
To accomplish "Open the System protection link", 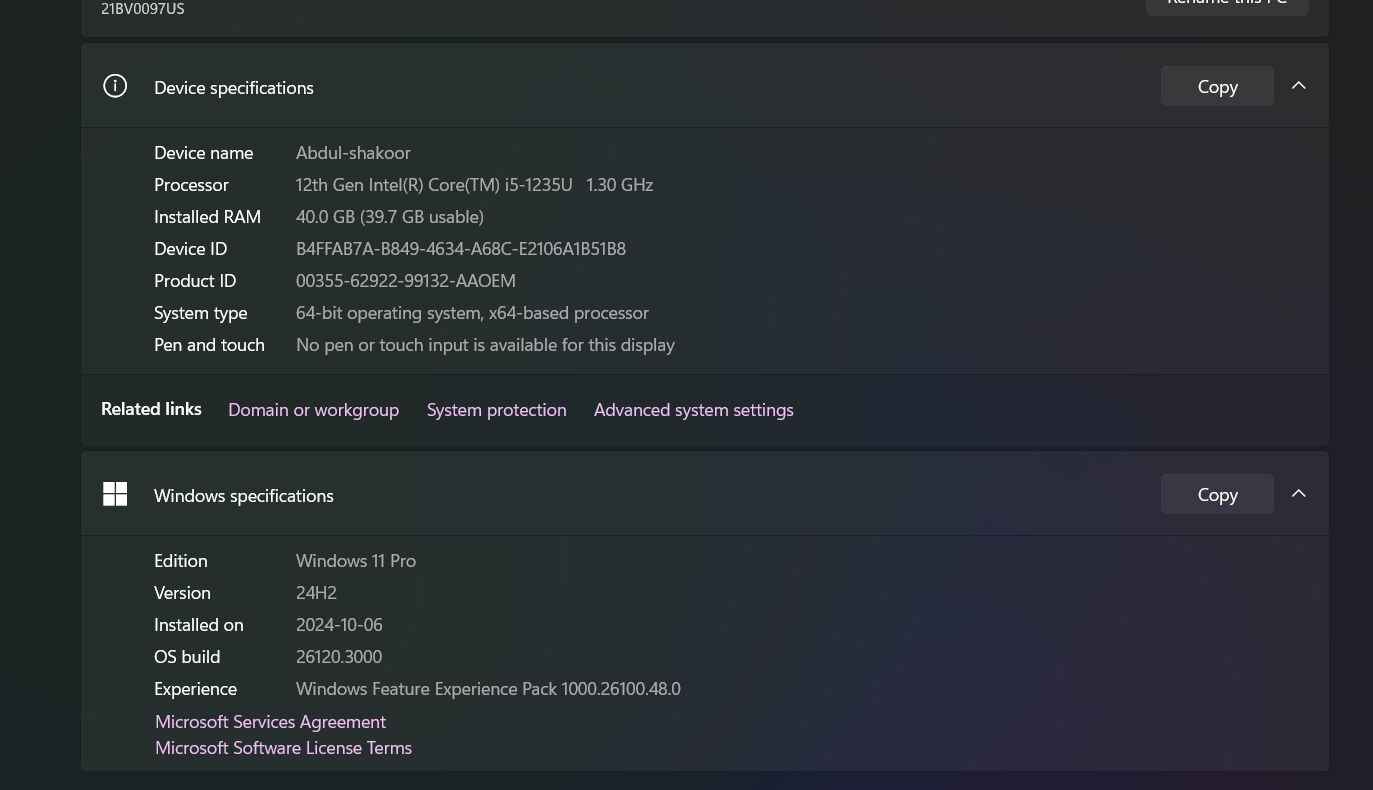I will click(x=496, y=410).
